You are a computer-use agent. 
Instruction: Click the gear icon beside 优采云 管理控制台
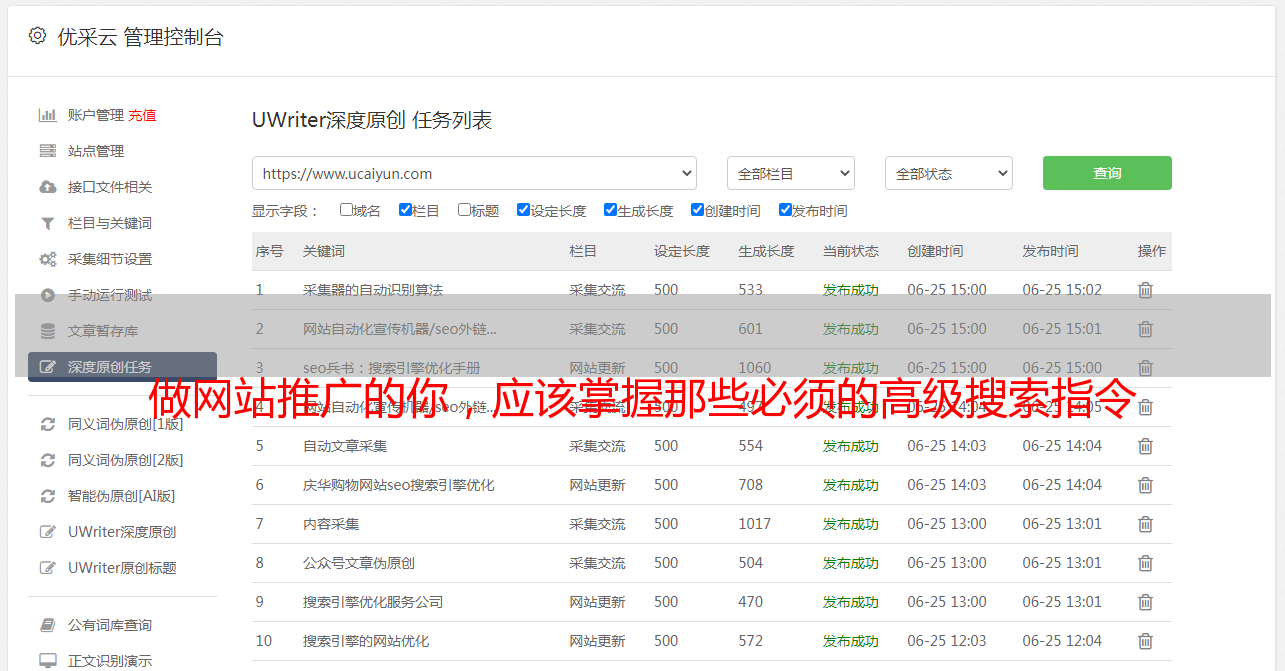37,36
